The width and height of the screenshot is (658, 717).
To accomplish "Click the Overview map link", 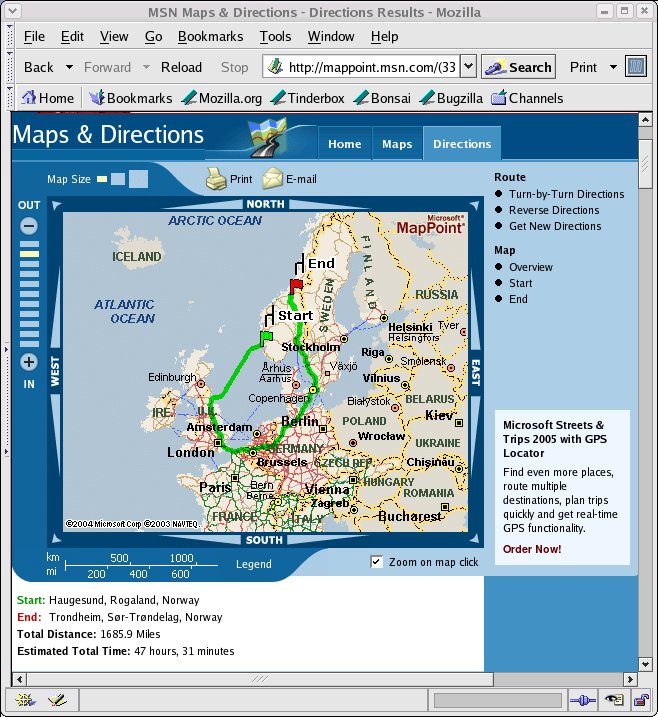I will [x=531, y=267].
